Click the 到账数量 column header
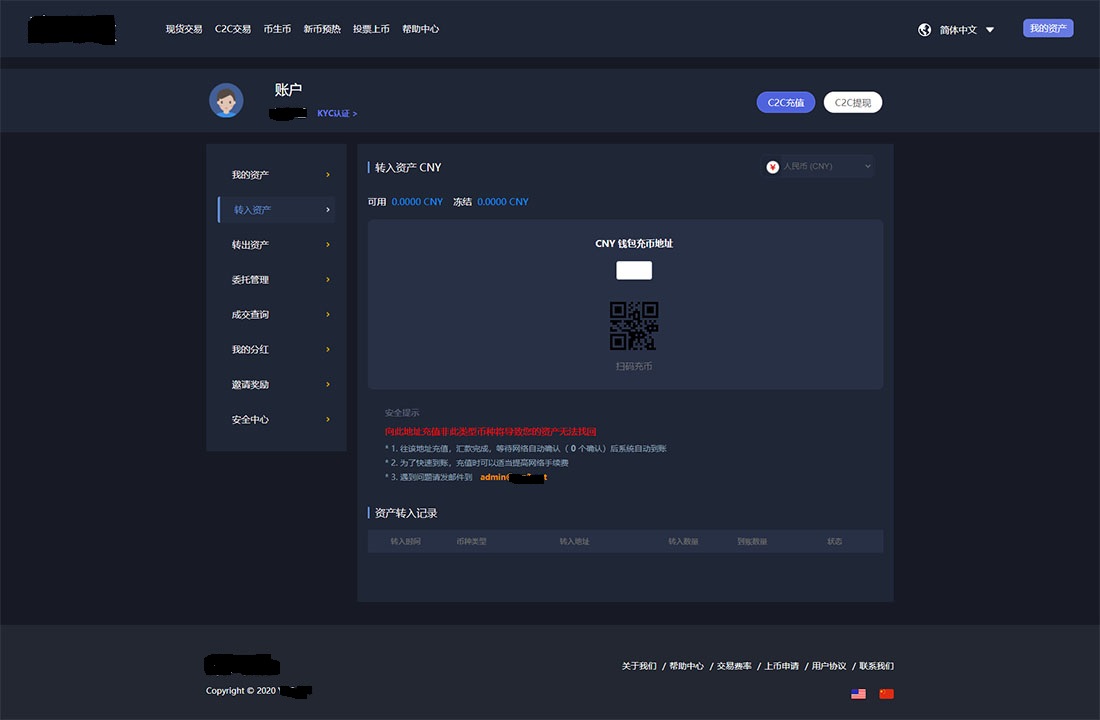Screen dimensions: 1100x720 [x=752, y=541]
